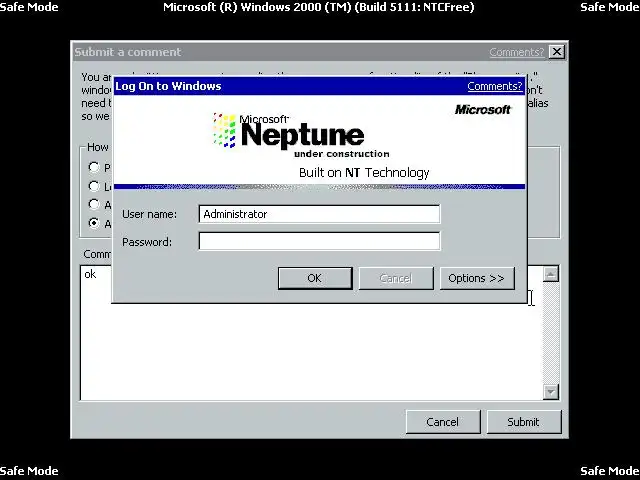The image size is (640, 480).
Task: Click Submit in Submit a comment window
Action: pyautogui.click(x=524, y=422)
